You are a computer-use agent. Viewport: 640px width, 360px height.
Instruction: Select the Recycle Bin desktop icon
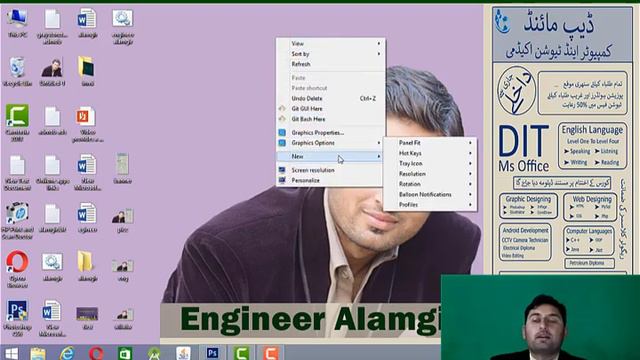[17, 71]
